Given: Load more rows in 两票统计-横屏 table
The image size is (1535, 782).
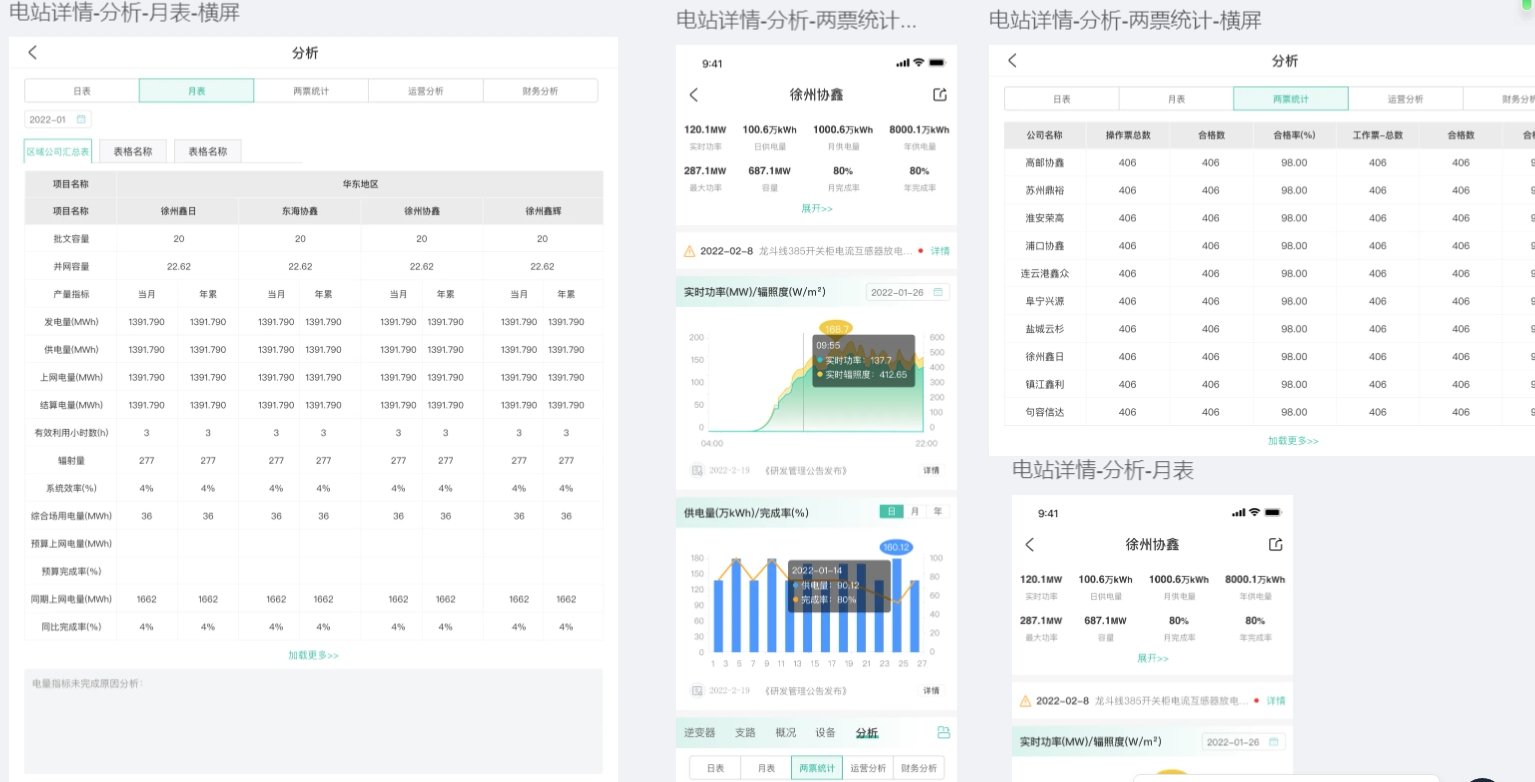Looking at the screenshot, I should pyautogui.click(x=1293, y=441).
